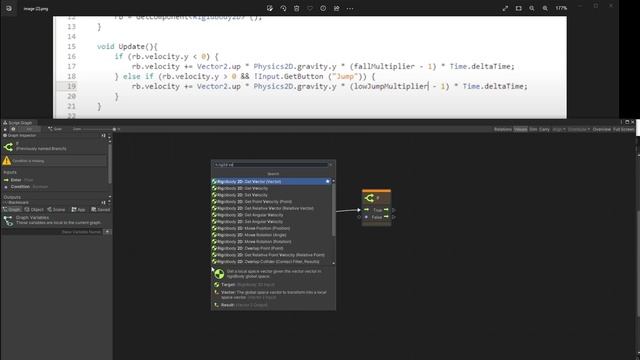
Task: Expand photo viewer to full screen arrows icon
Action: coord(505,8)
